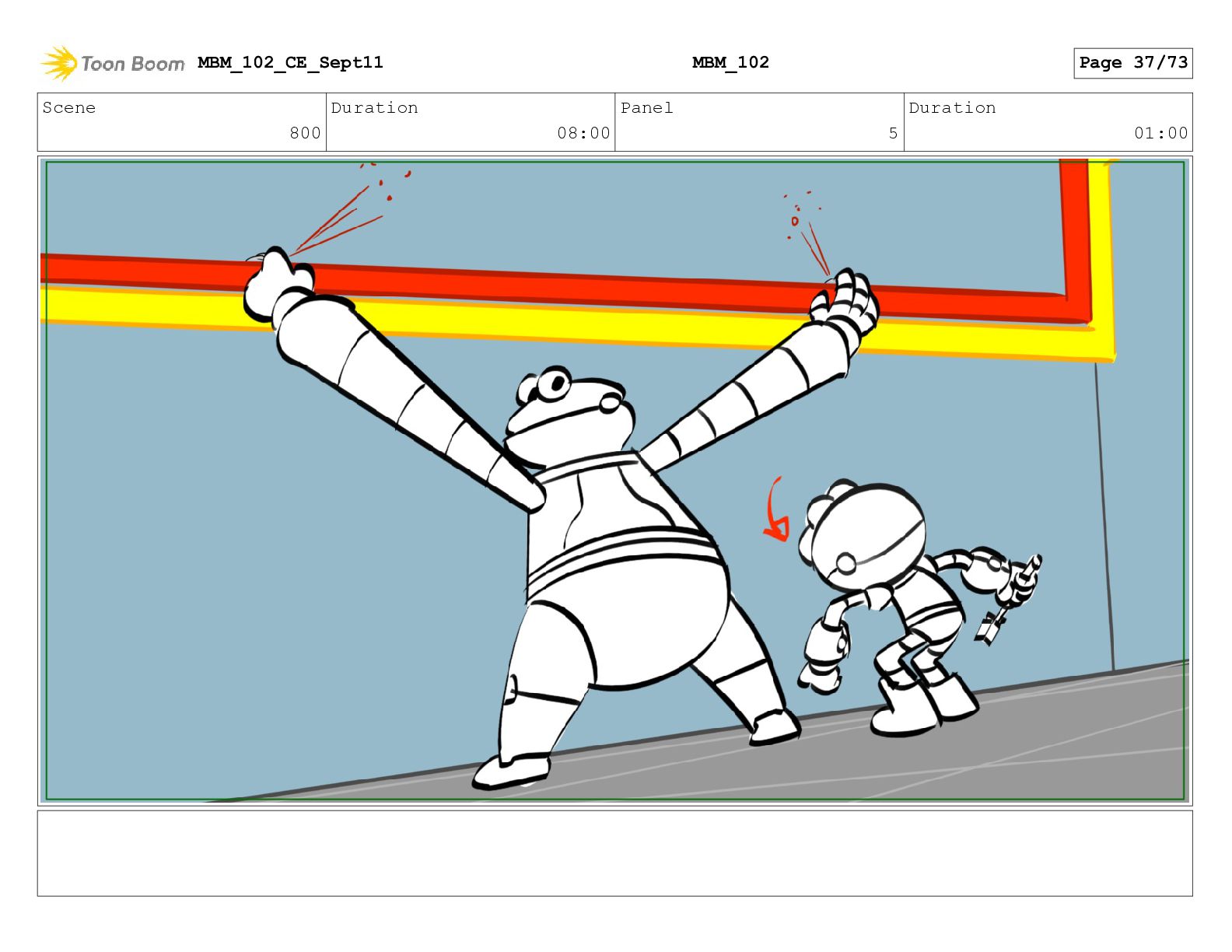Click the Toon Boom logo
This screenshot has height=952, width=1232.
(113, 63)
